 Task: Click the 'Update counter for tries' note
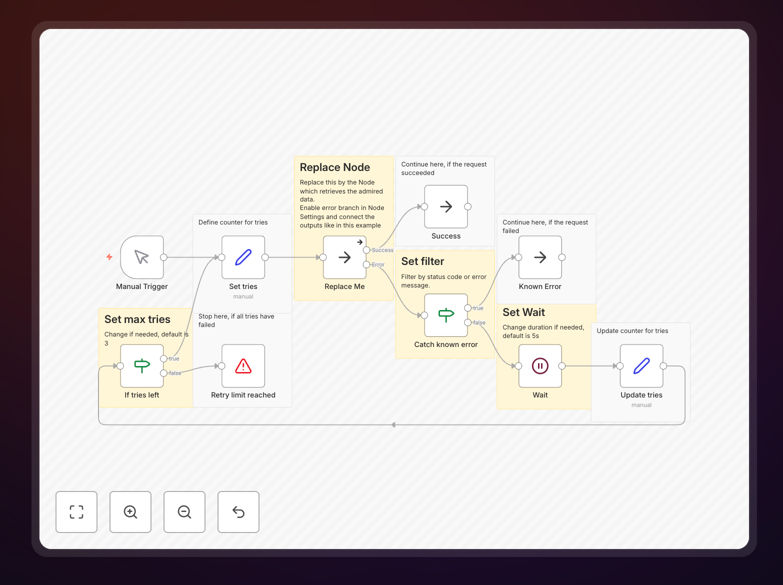pos(632,331)
